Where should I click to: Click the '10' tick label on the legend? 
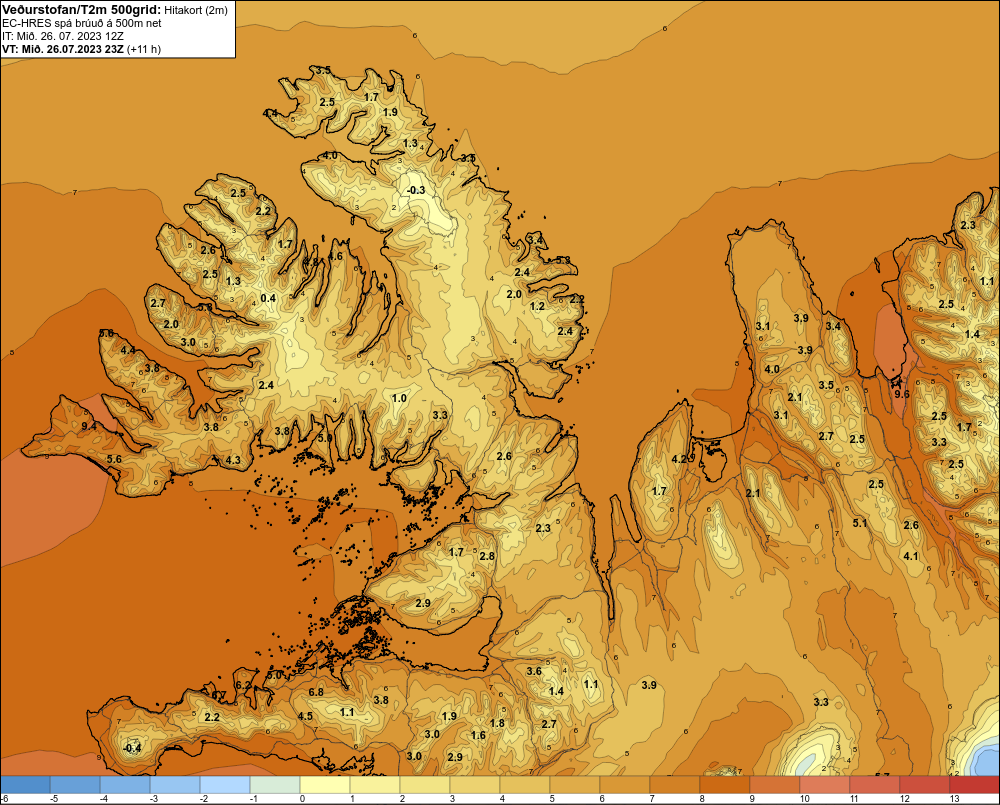point(805,799)
